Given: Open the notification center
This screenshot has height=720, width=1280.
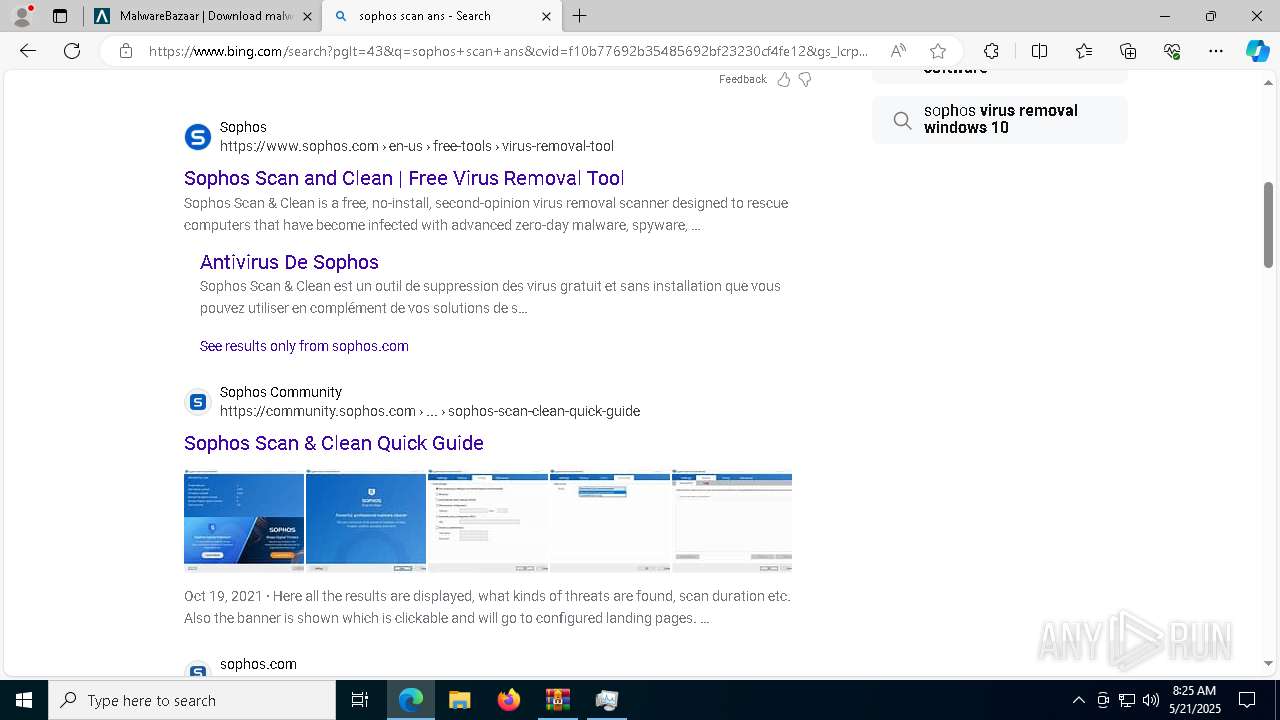Looking at the screenshot, I should (x=1247, y=700).
